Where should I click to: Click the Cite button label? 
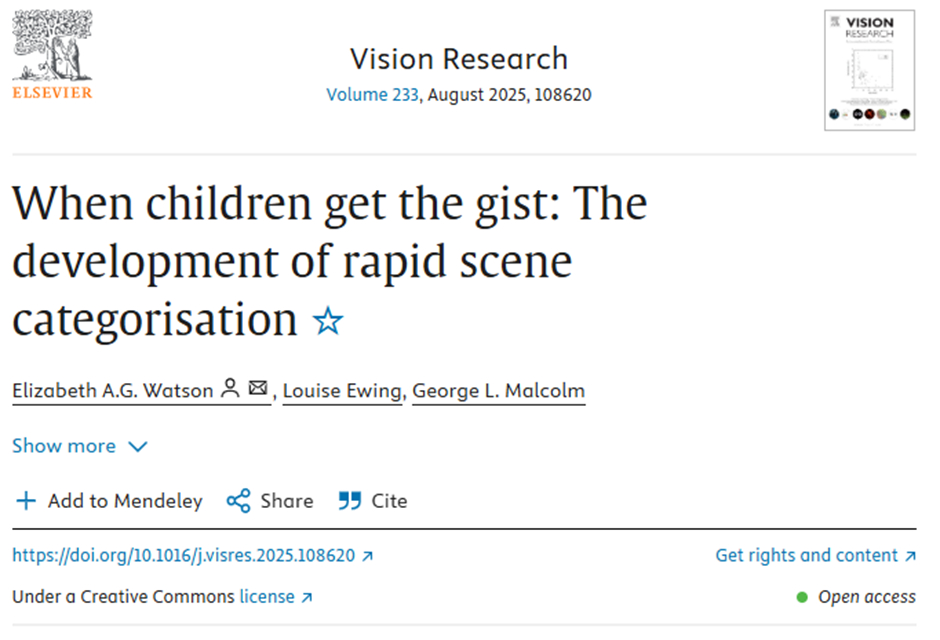coord(389,501)
